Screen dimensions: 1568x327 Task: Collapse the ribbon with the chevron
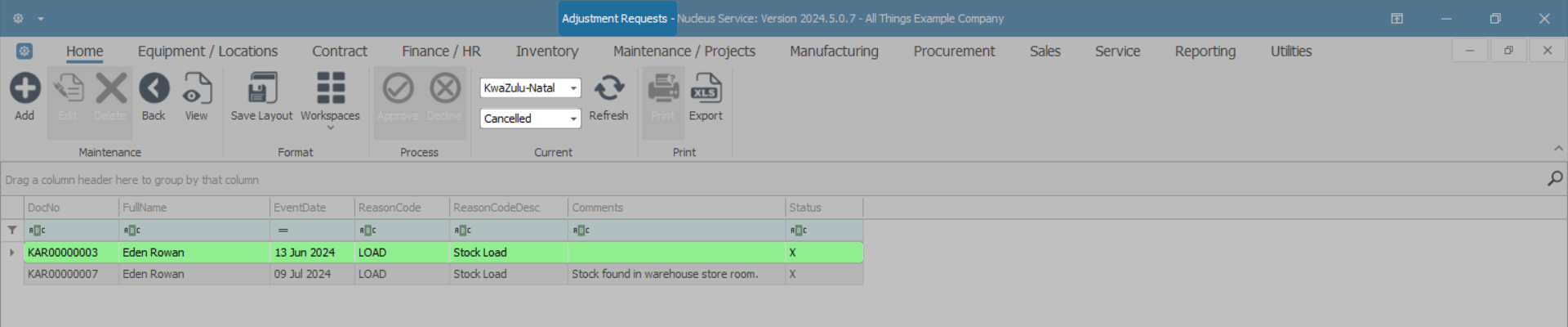[x=1558, y=149]
